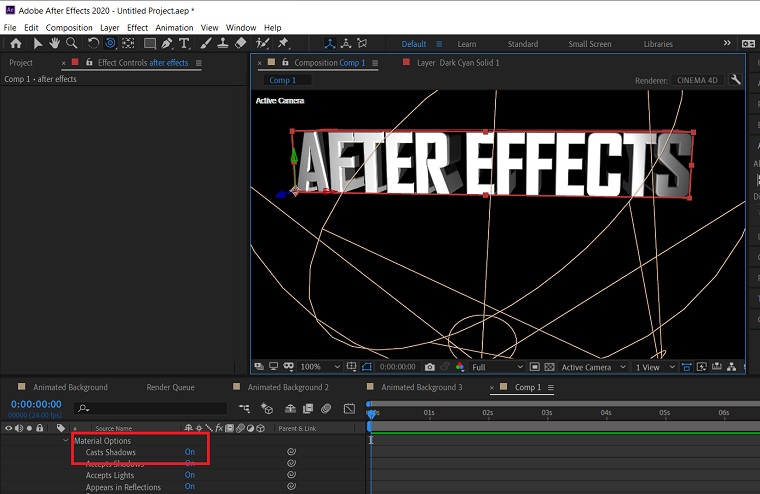Toggle Accepts Lights On value

pyautogui.click(x=189, y=475)
